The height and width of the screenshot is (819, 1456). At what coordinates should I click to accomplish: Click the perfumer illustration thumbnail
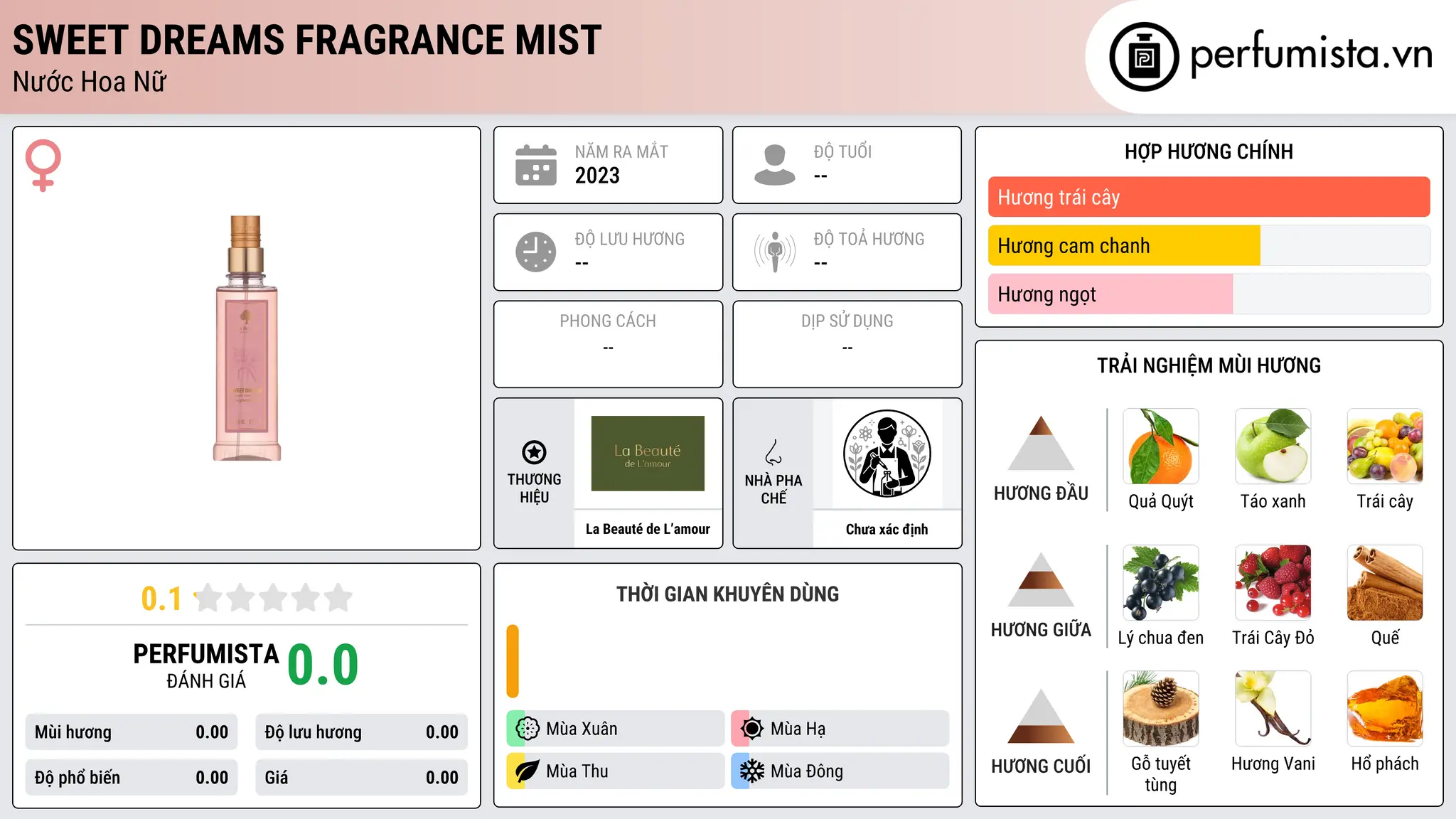(x=887, y=454)
